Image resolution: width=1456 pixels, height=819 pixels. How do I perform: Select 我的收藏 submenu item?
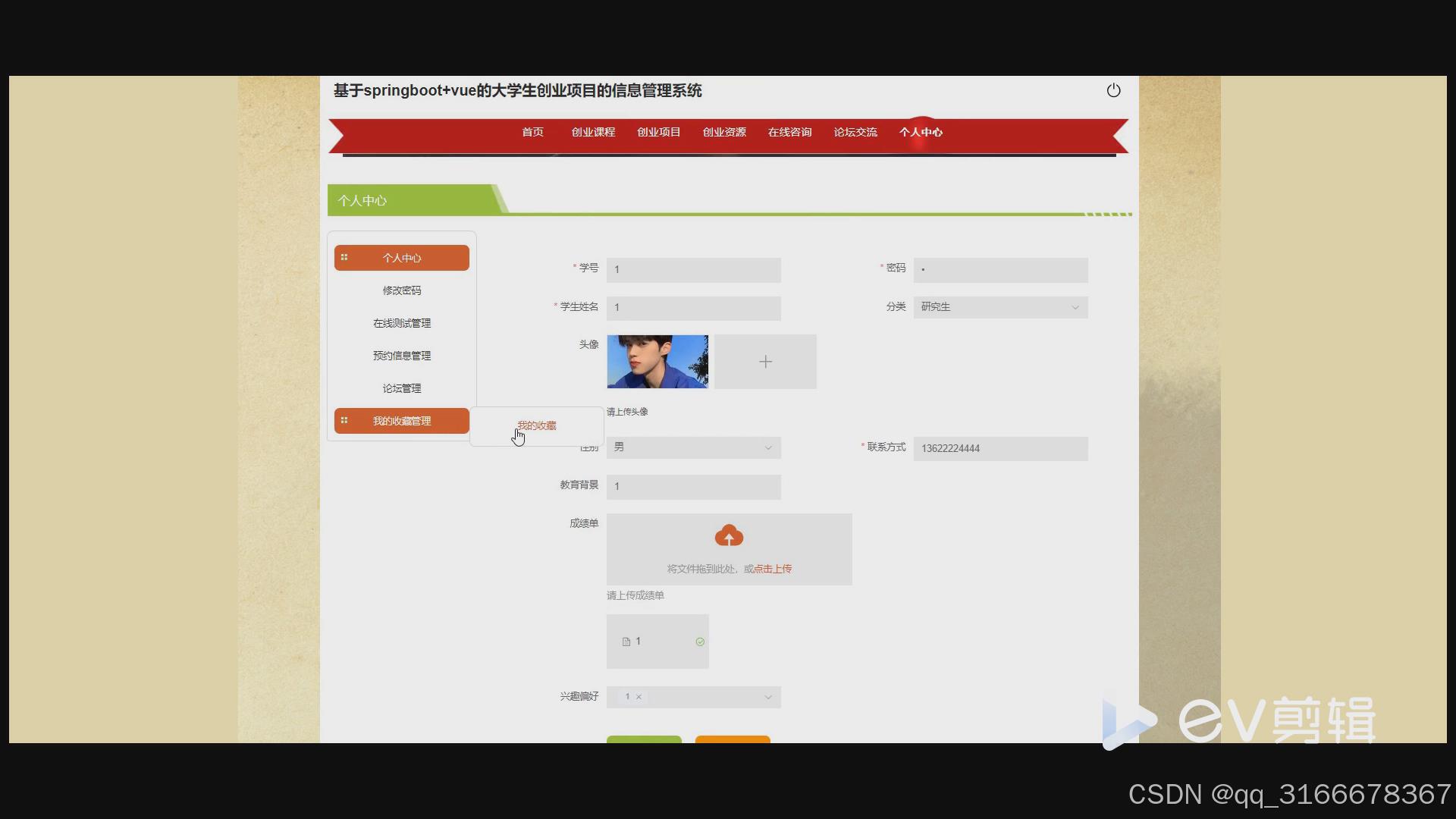click(536, 426)
